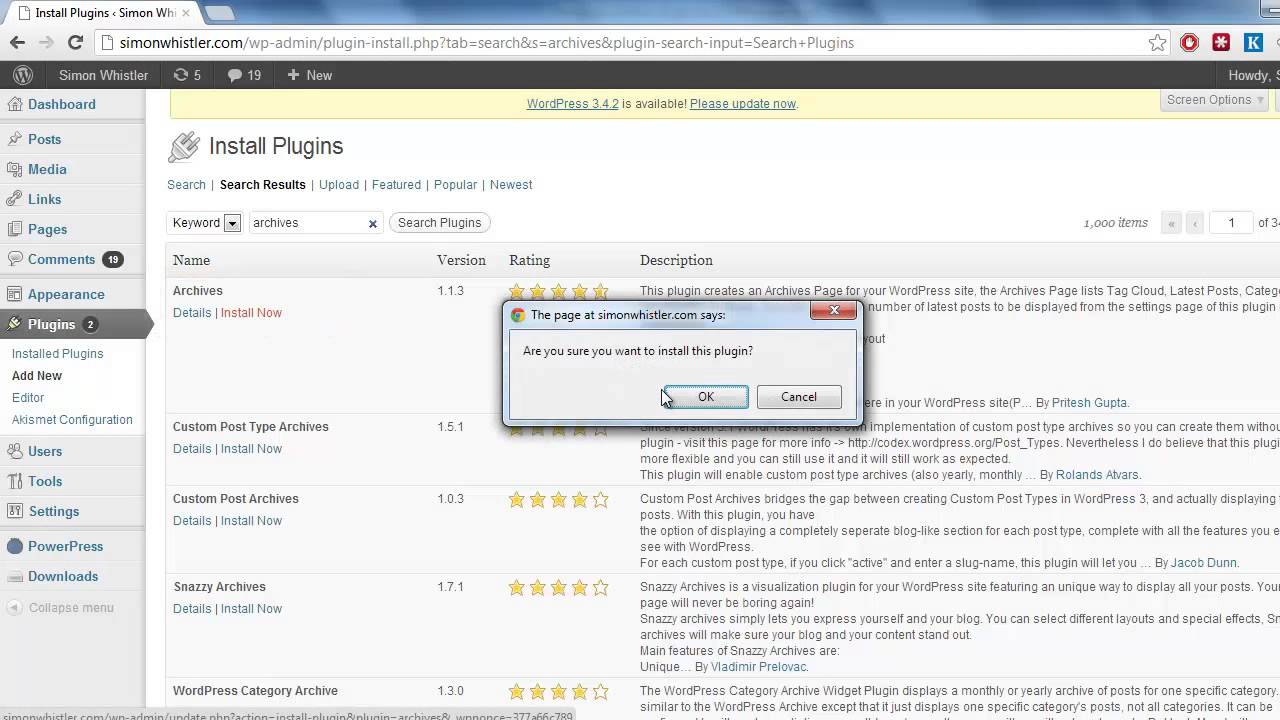Switch to Featured tab

396,185
